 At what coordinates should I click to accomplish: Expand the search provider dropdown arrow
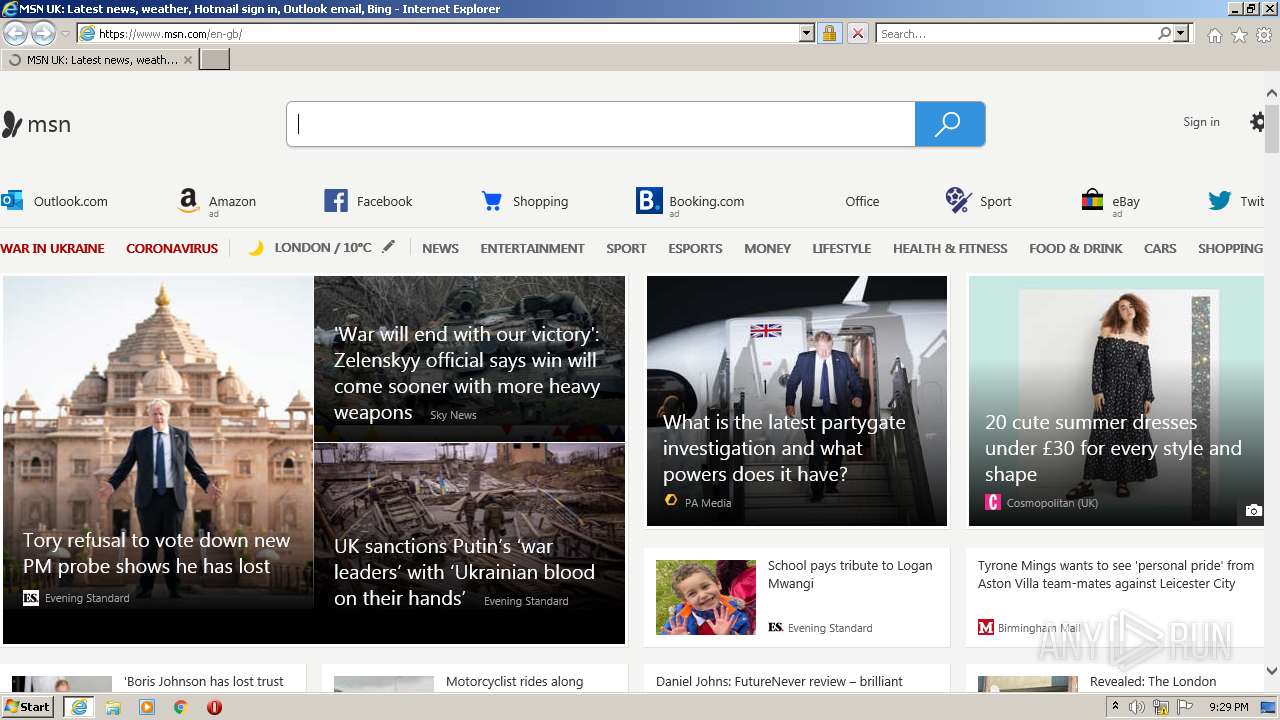point(1181,33)
